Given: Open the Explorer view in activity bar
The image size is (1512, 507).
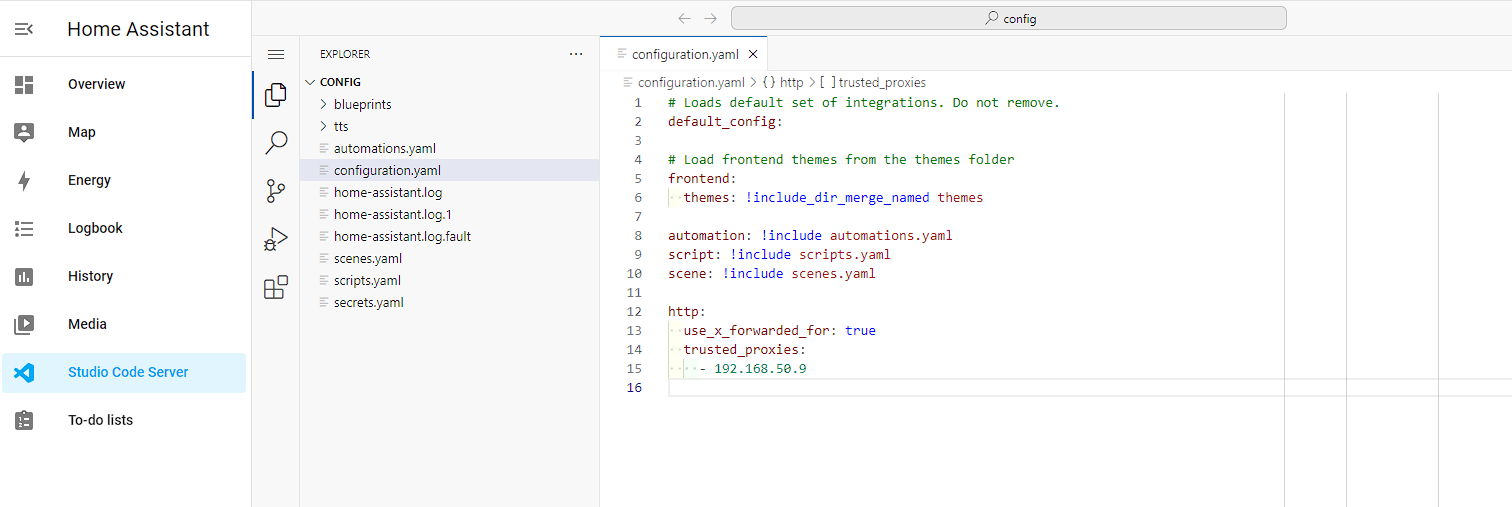Looking at the screenshot, I should [x=275, y=95].
